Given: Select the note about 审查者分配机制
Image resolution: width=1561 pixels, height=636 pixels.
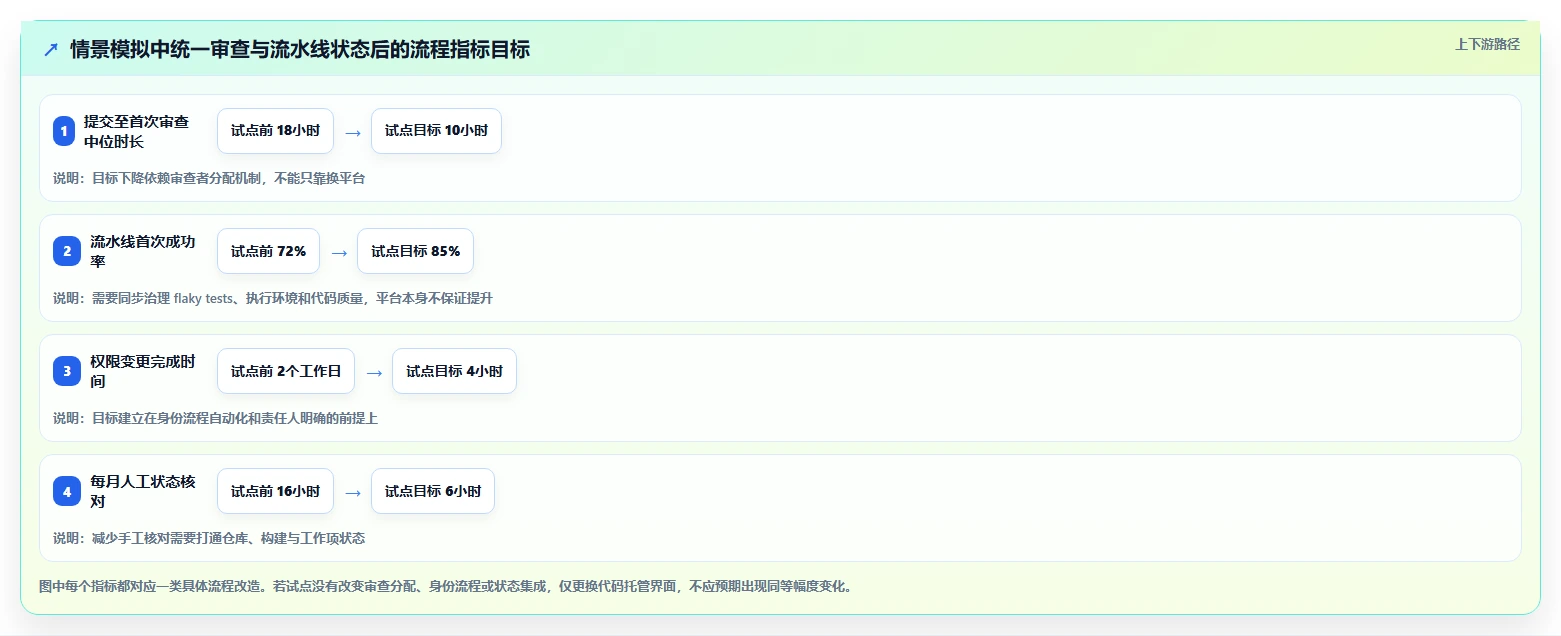Looking at the screenshot, I should tap(209, 178).
